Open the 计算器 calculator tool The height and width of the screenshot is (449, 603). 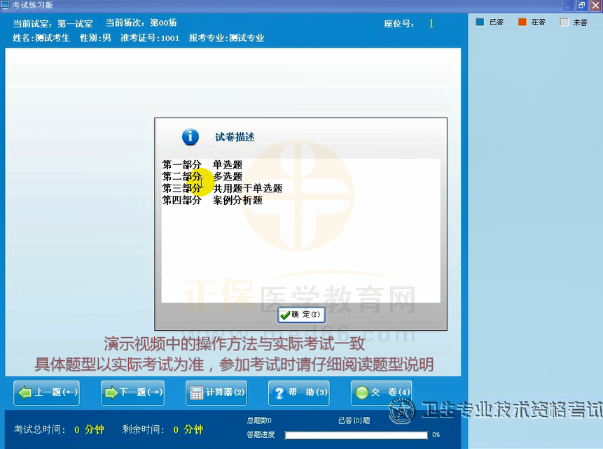pyautogui.click(x=217, y=392)
